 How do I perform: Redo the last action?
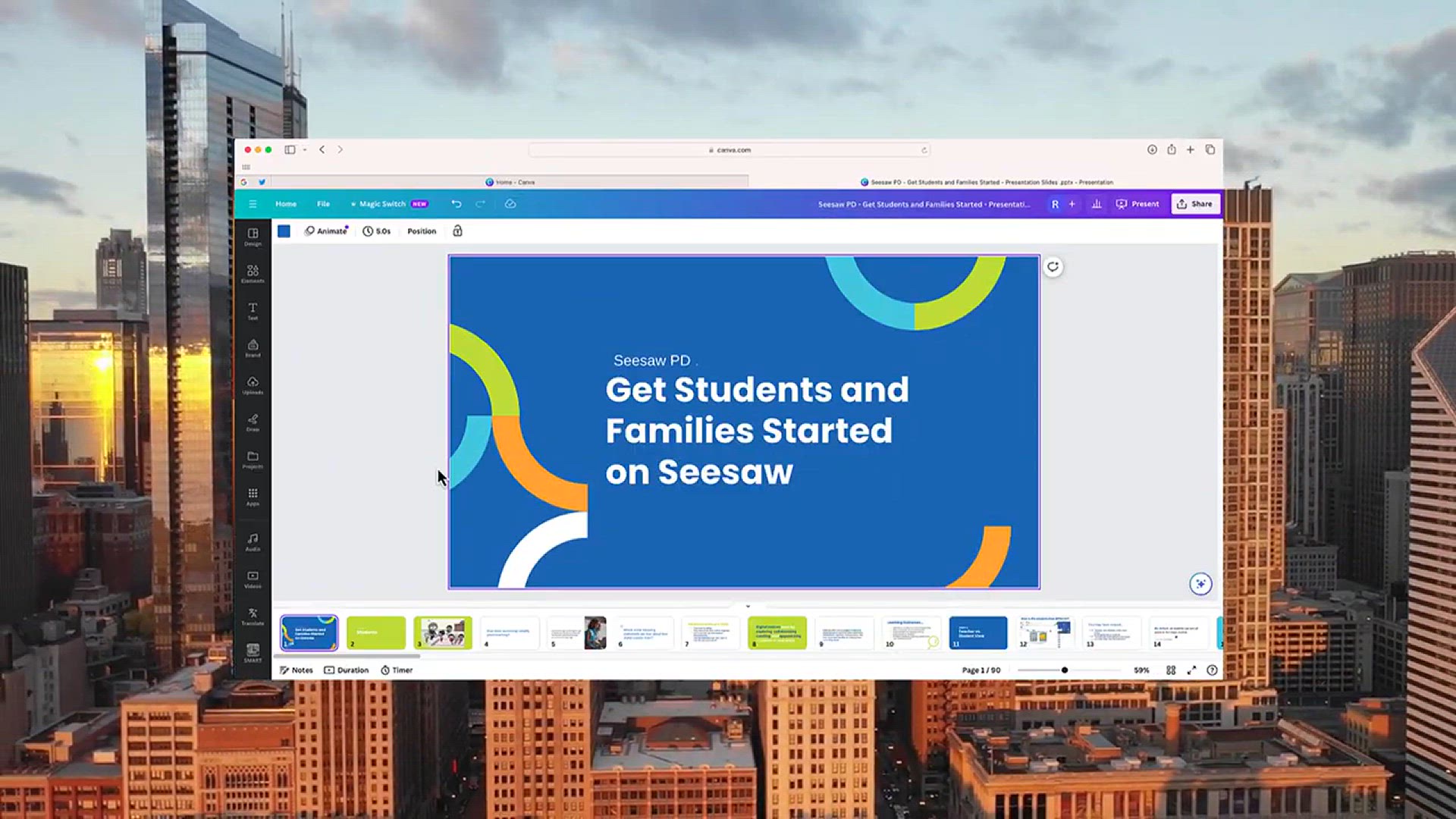[480, 204]
